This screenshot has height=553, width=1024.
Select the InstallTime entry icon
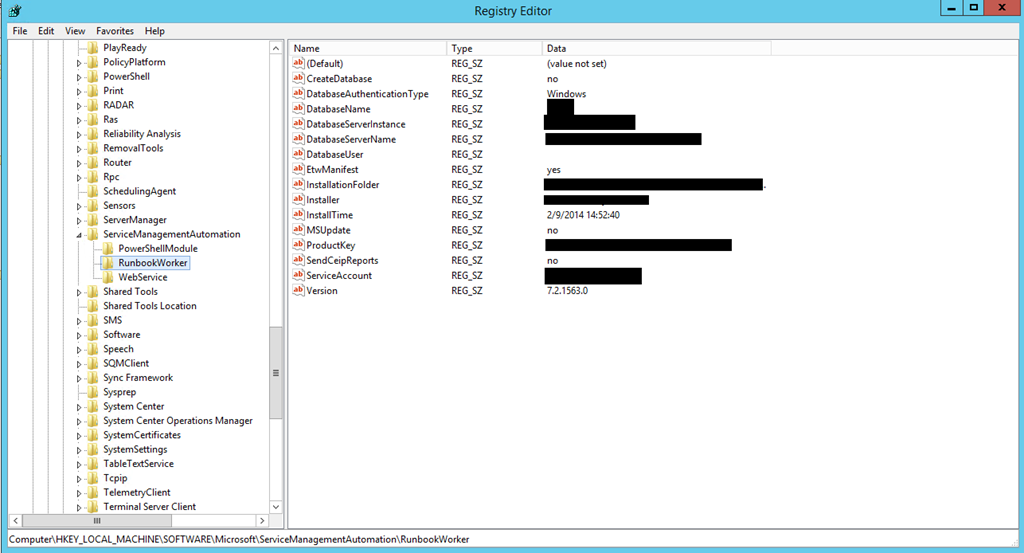(x=298, y=215)
